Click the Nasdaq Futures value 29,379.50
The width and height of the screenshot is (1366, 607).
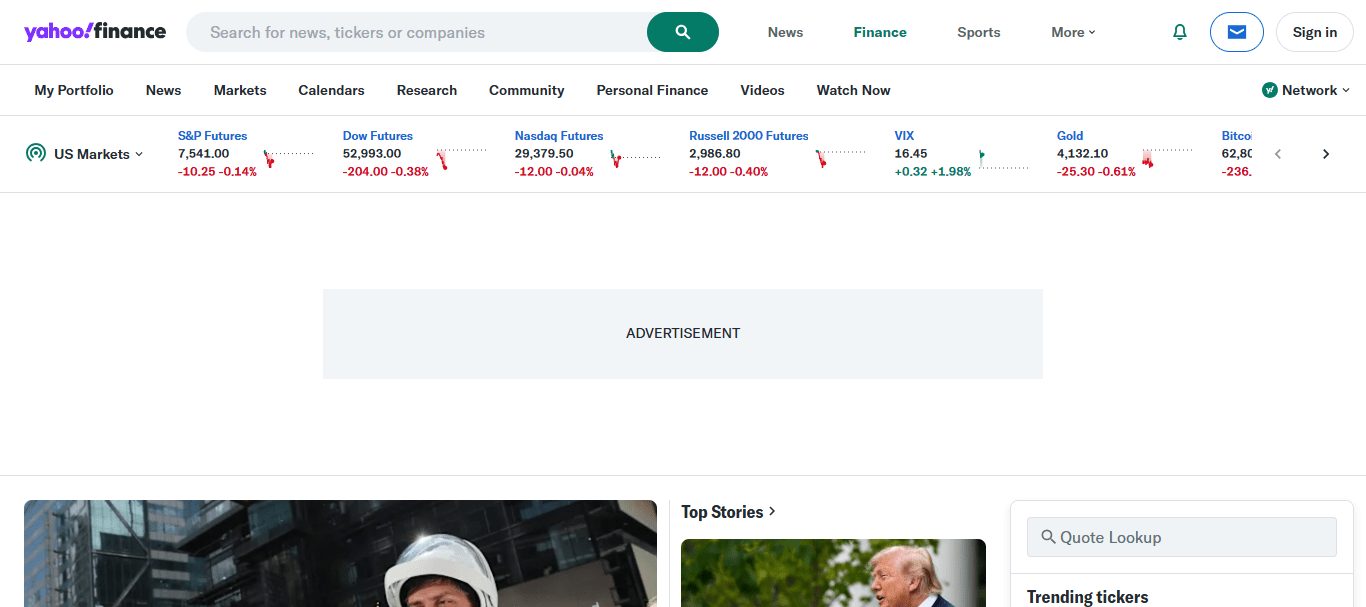coord(544,154)
